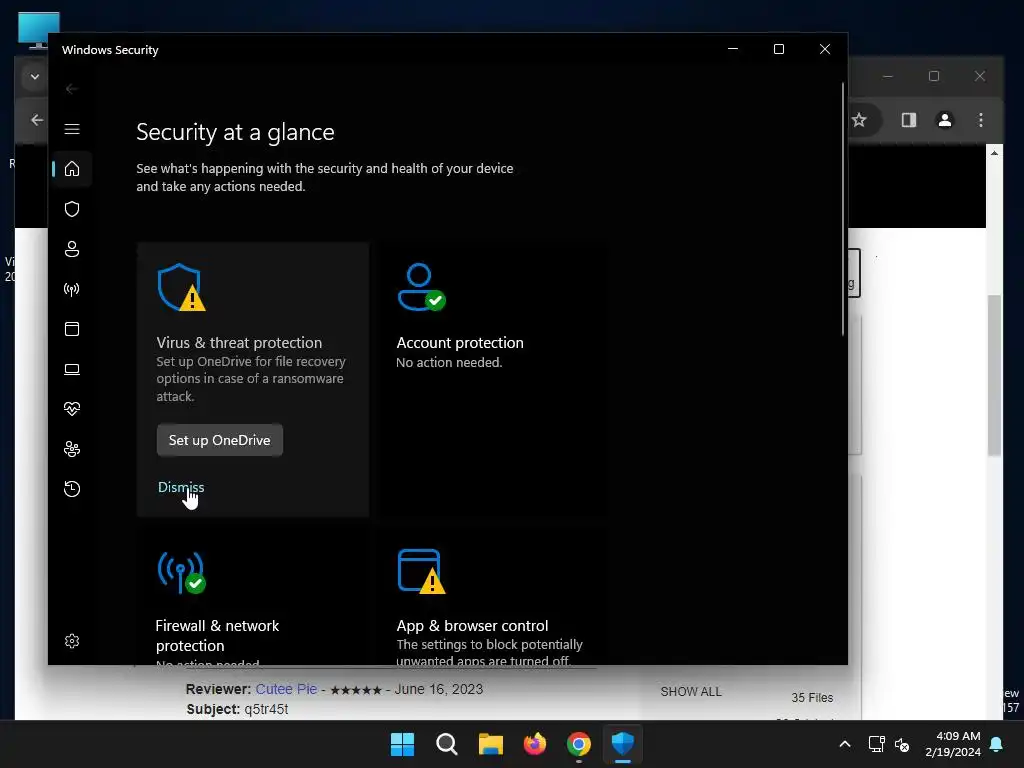Open the muted volume tray icon
Viewport: 1024px width, 768px height.
[902, 744]
